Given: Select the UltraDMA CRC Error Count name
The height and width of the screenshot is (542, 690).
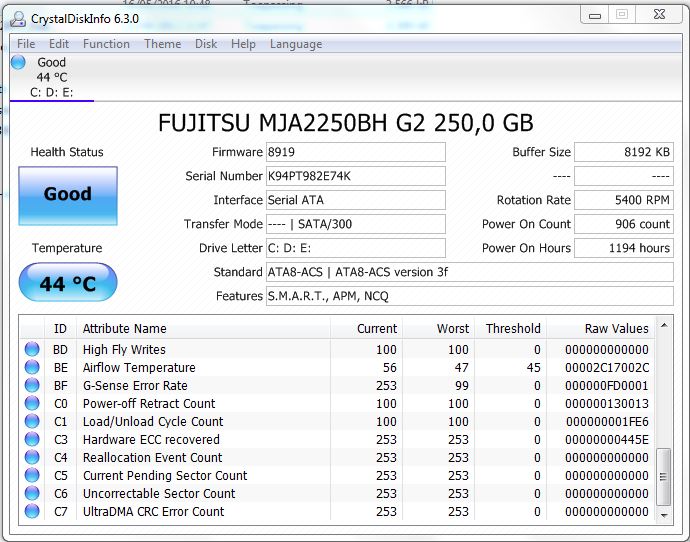Looking at the screenshot, I should [153, 512].
